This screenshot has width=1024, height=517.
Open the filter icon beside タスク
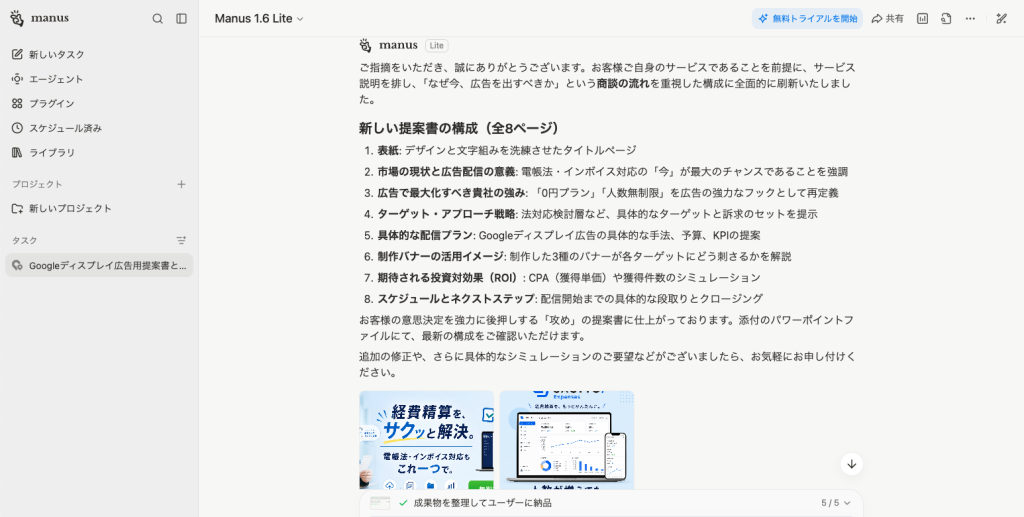182,240
